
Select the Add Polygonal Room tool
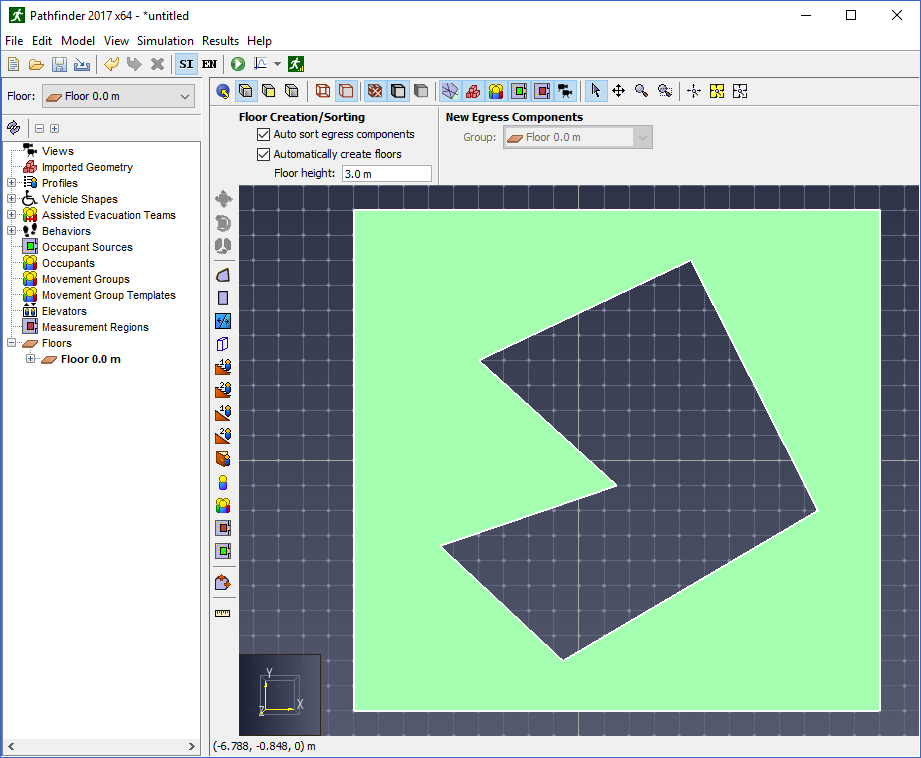point(223,275)
